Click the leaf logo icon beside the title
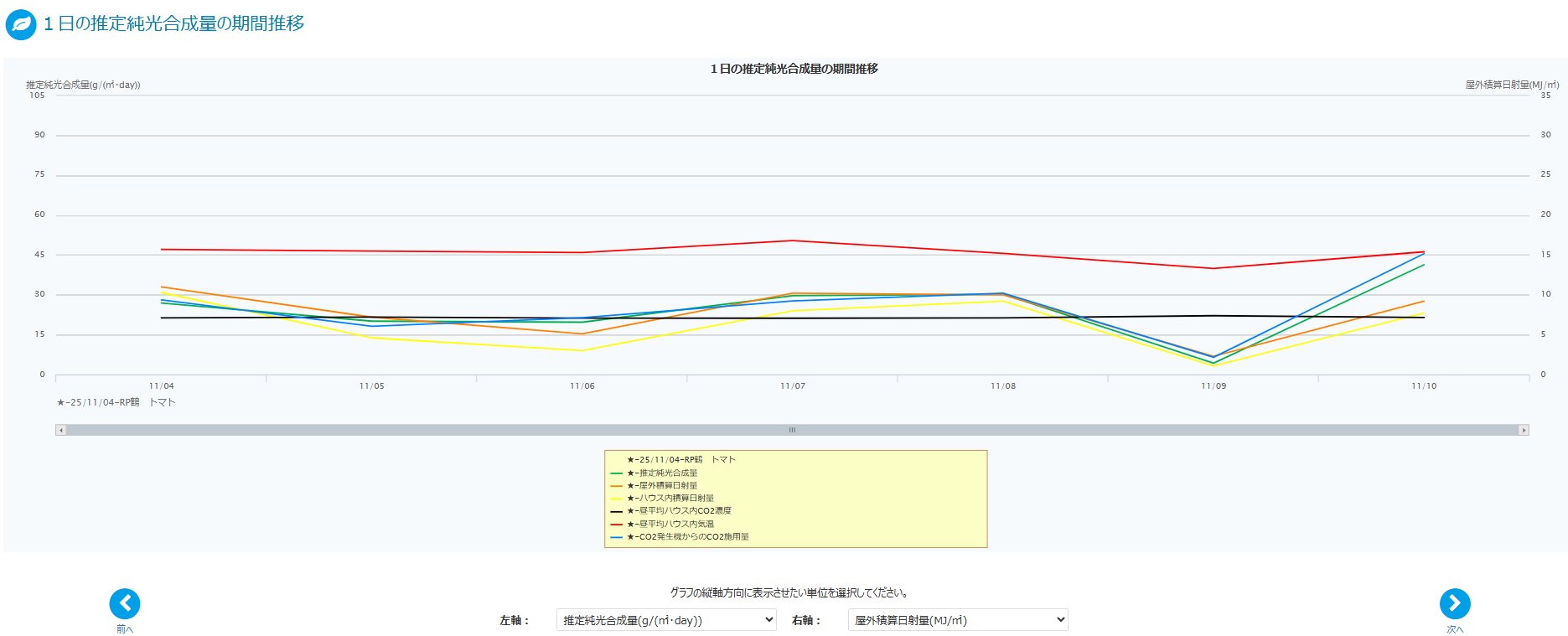The height and width of the screenshot is (636, 1568). 21,24
